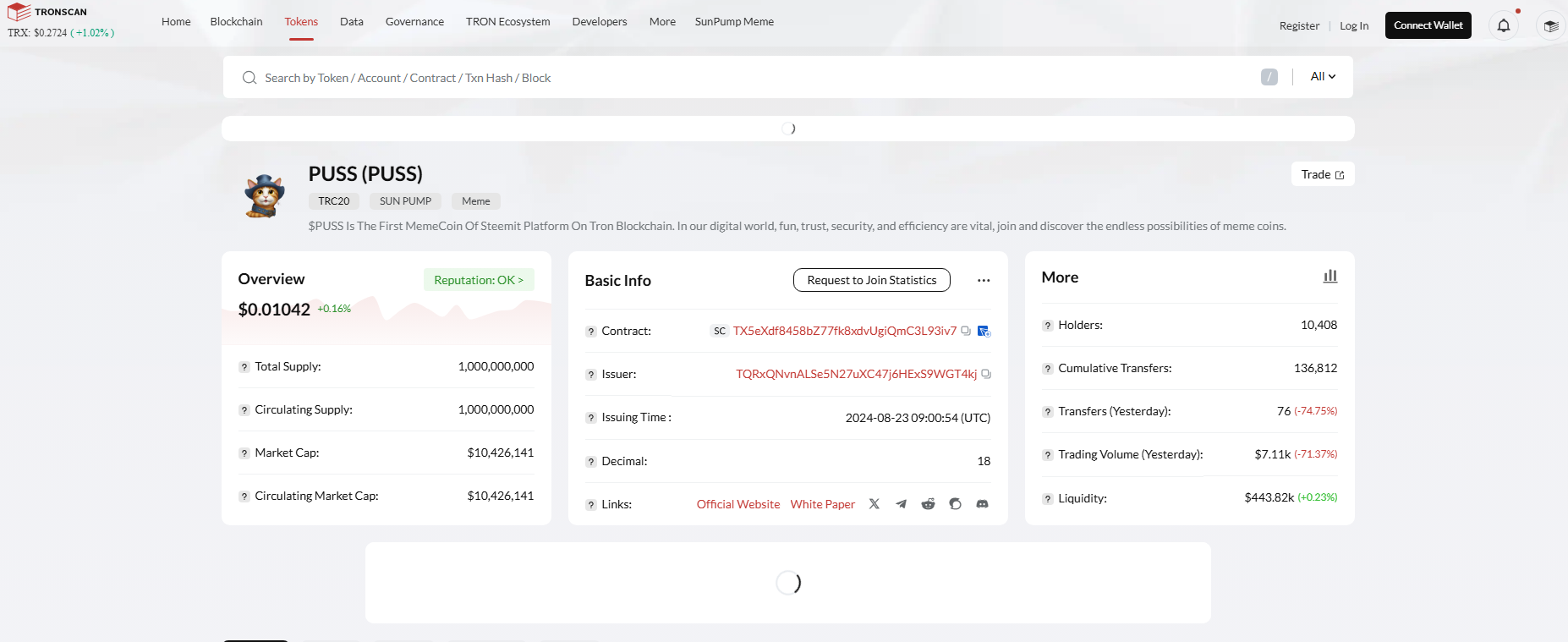Click the help icon next to Links
1568x642 pixels.
point(591,505)
